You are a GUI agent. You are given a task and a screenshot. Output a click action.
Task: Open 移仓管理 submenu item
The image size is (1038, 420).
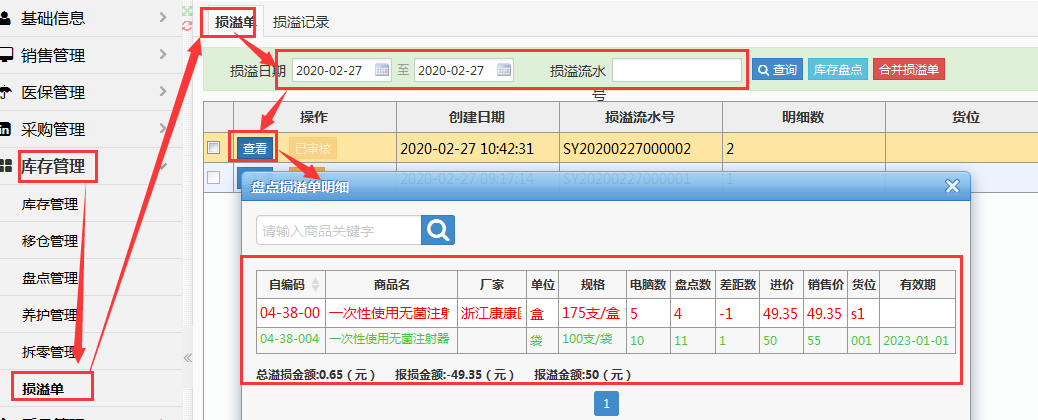tap(50, 241)
